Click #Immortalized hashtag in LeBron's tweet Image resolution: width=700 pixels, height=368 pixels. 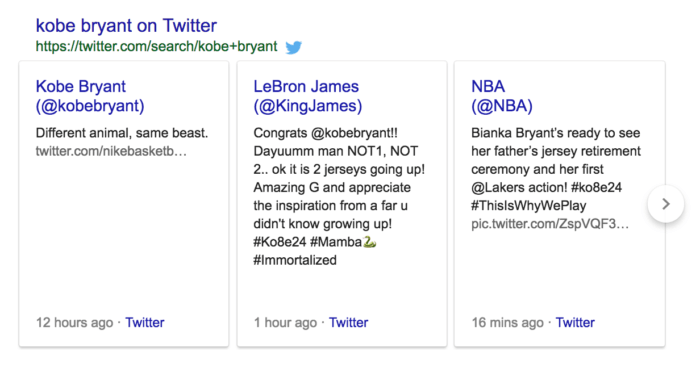click(x=295, y=260)
